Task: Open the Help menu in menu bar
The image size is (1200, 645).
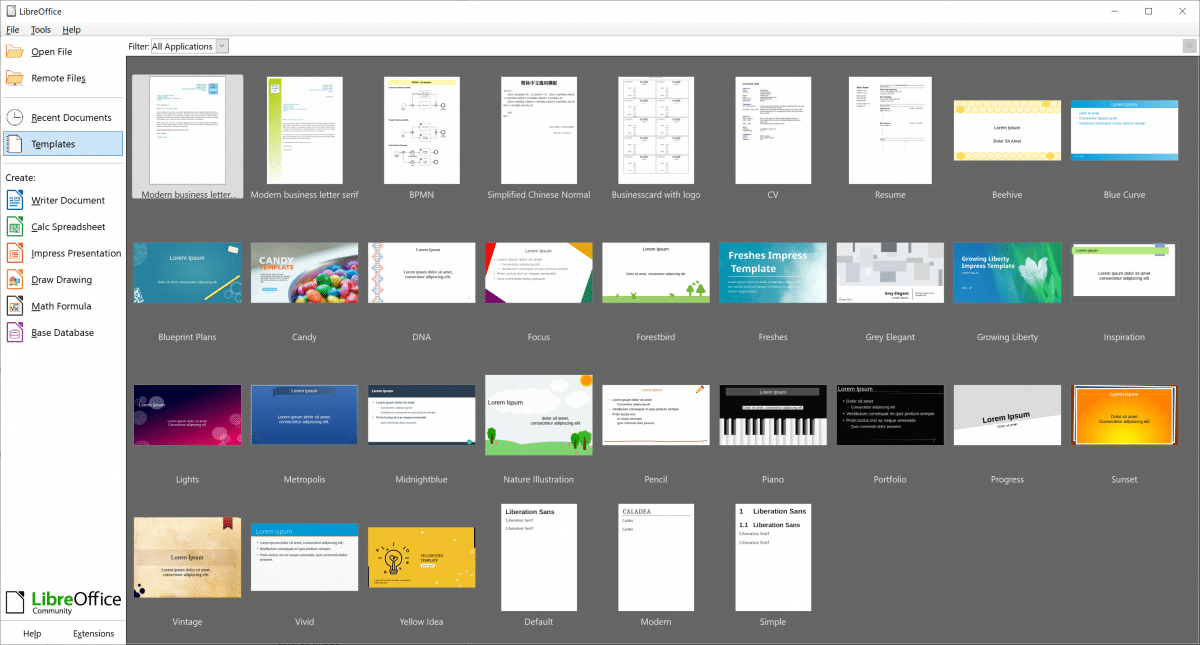Action: point(71,30)
